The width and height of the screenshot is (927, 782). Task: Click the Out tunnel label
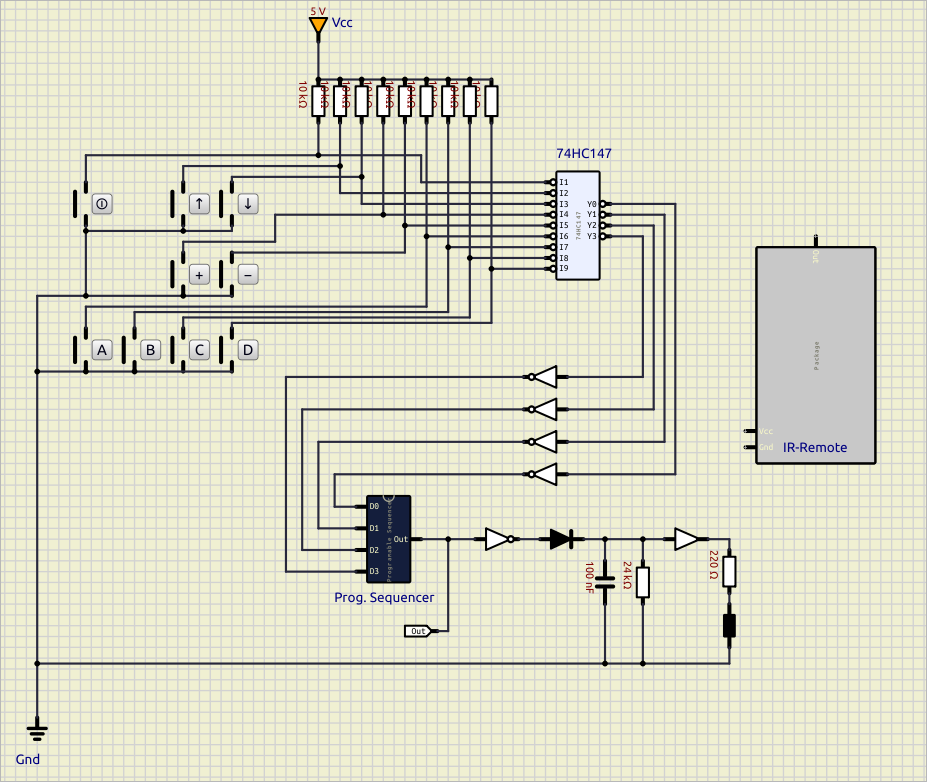point(418,631)
